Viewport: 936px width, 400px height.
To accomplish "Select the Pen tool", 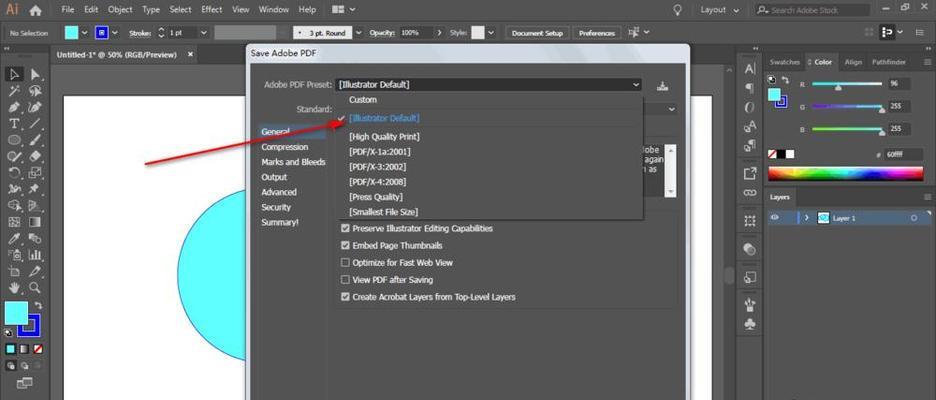I will (15, 107).
